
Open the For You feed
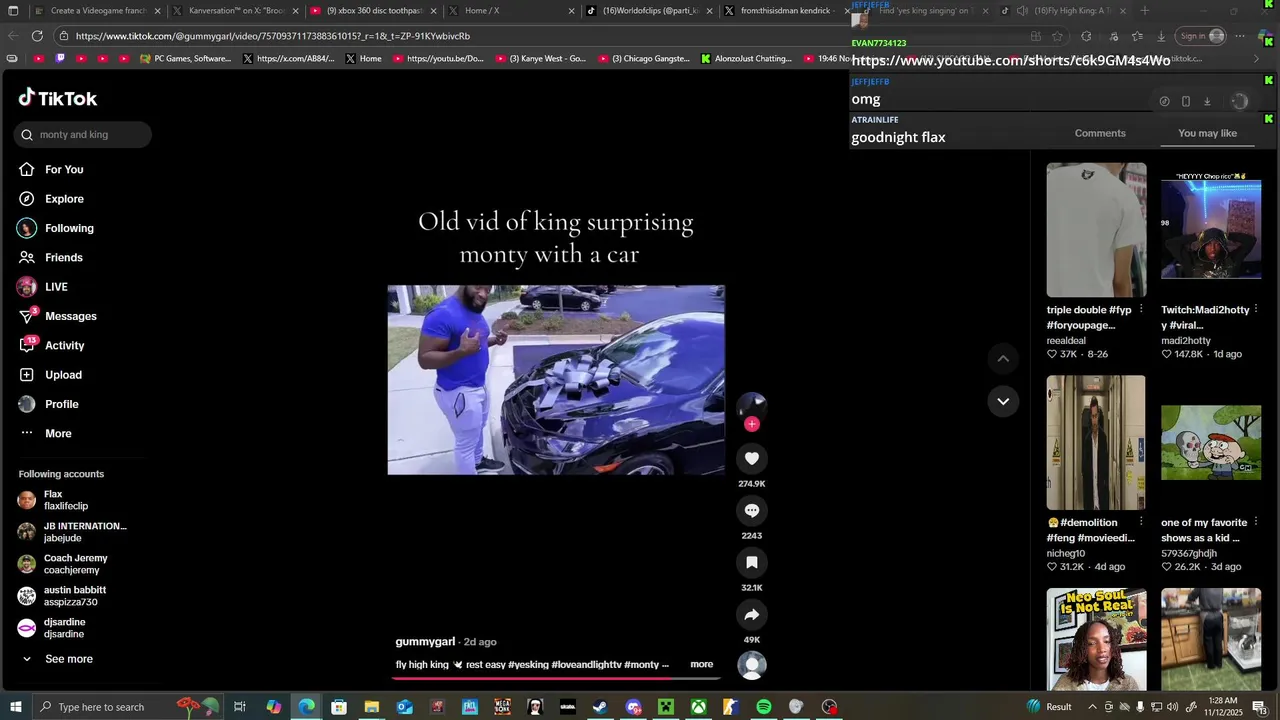coord(64,170)
